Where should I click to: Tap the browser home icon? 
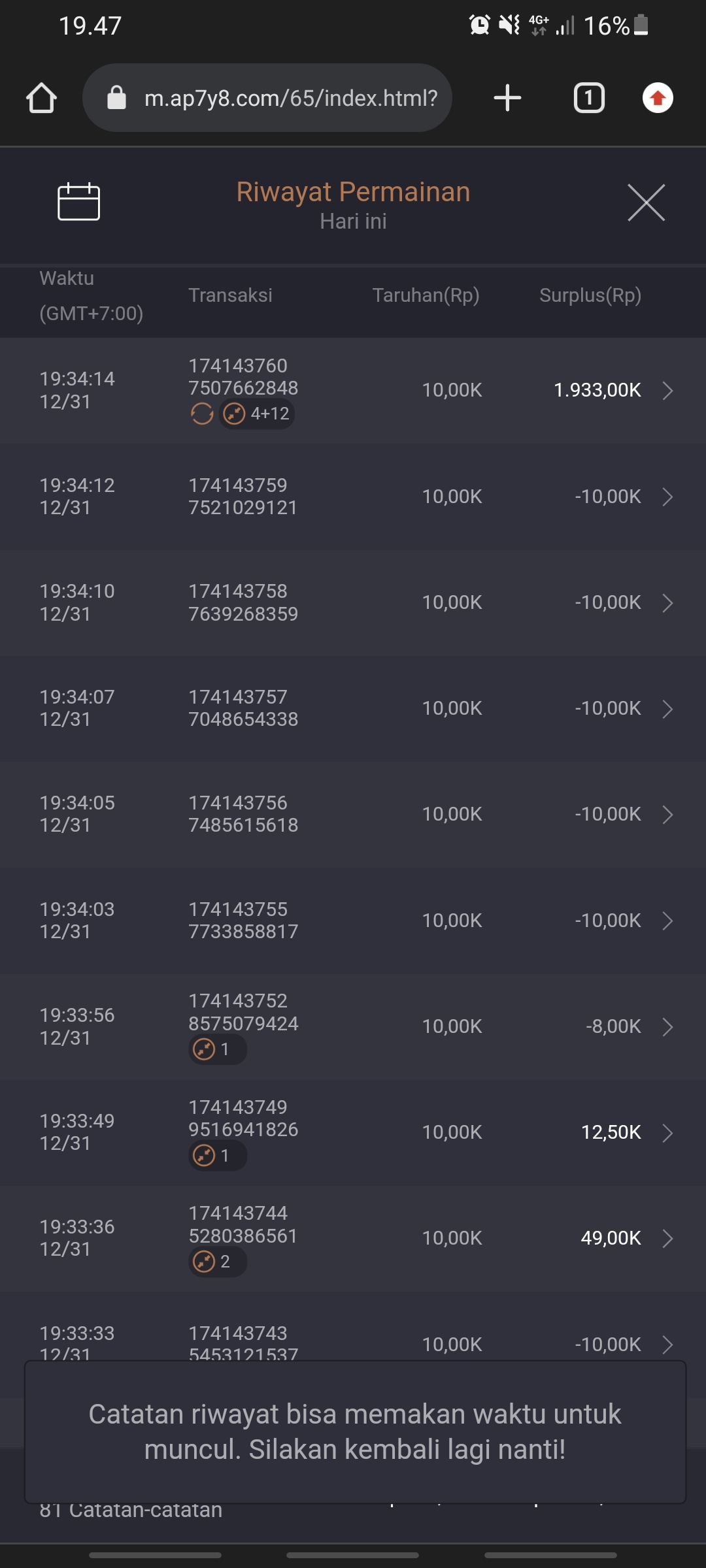pos(42,99)
